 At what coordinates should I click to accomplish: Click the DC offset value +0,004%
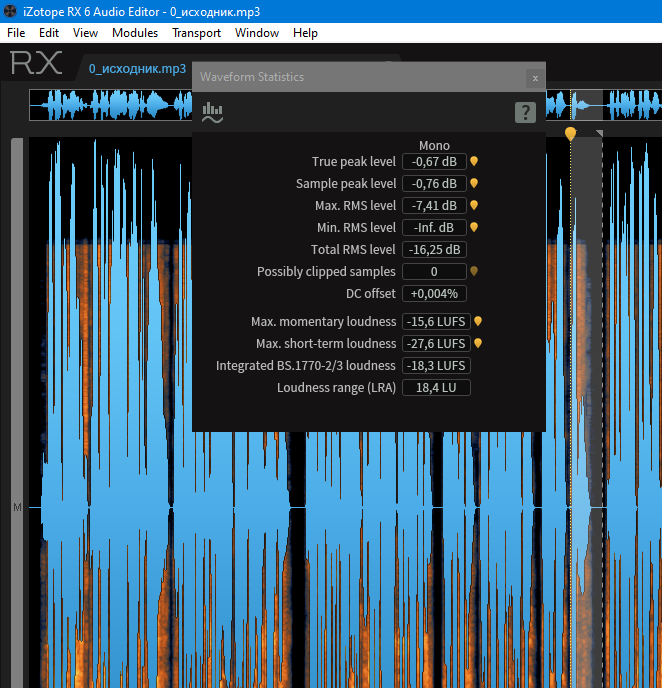click(x=434, y=294)
